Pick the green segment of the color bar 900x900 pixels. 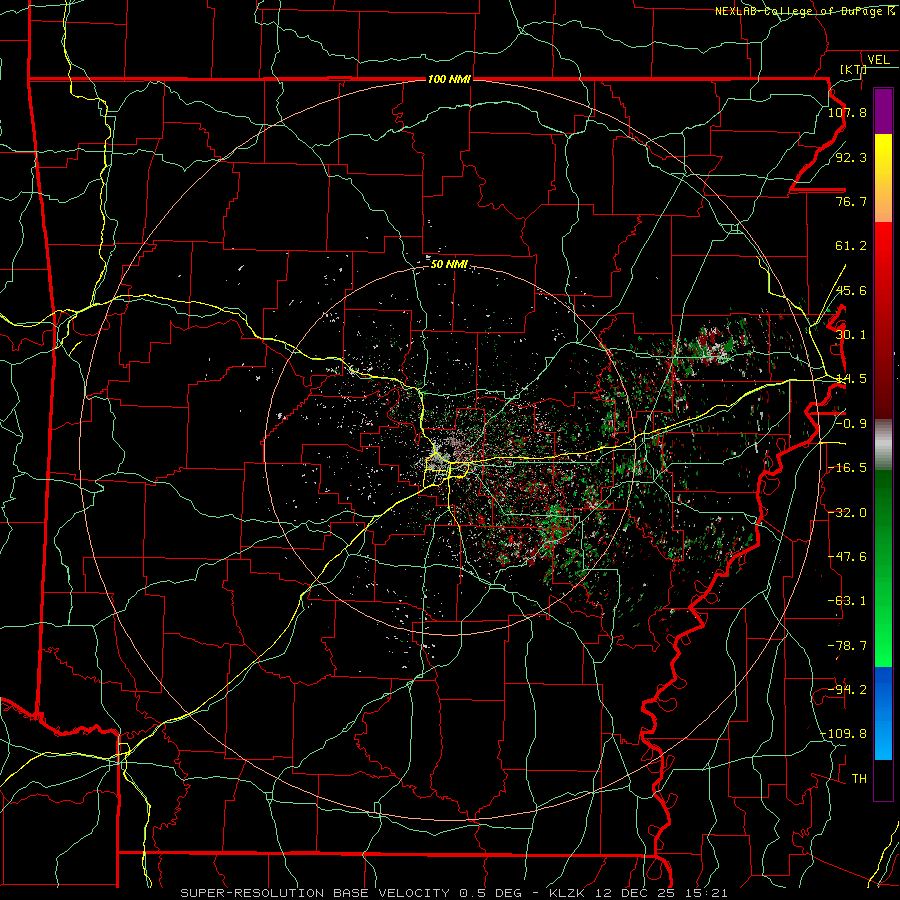tap(883, 568)
